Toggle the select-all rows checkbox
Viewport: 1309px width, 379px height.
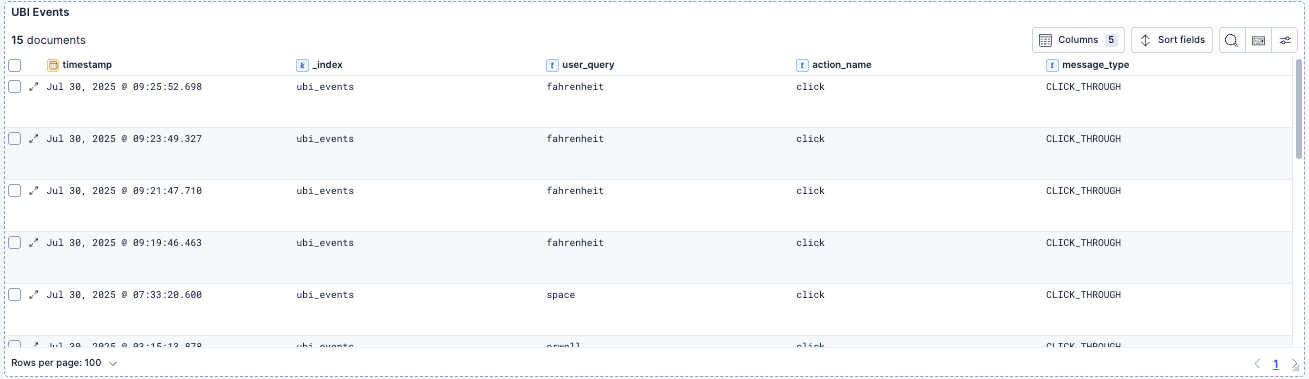pos(15,65)
